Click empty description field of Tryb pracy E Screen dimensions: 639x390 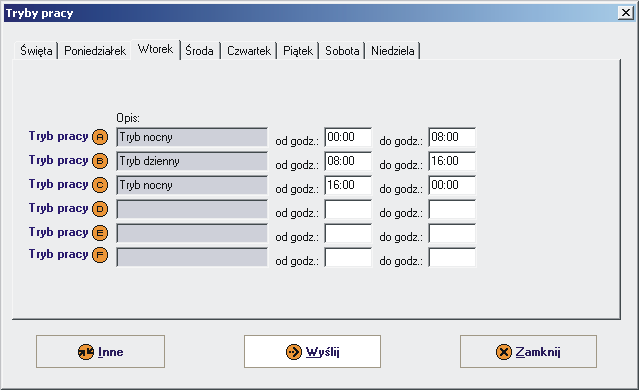click(x=192, y=234)
